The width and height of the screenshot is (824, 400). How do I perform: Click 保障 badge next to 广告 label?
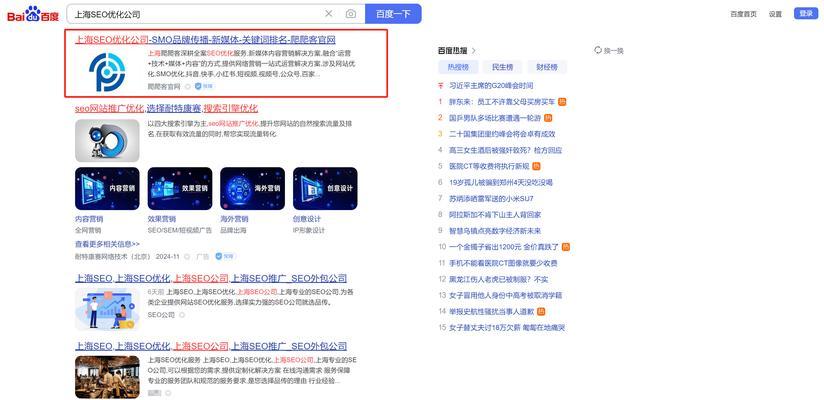(x=224, y=257)
